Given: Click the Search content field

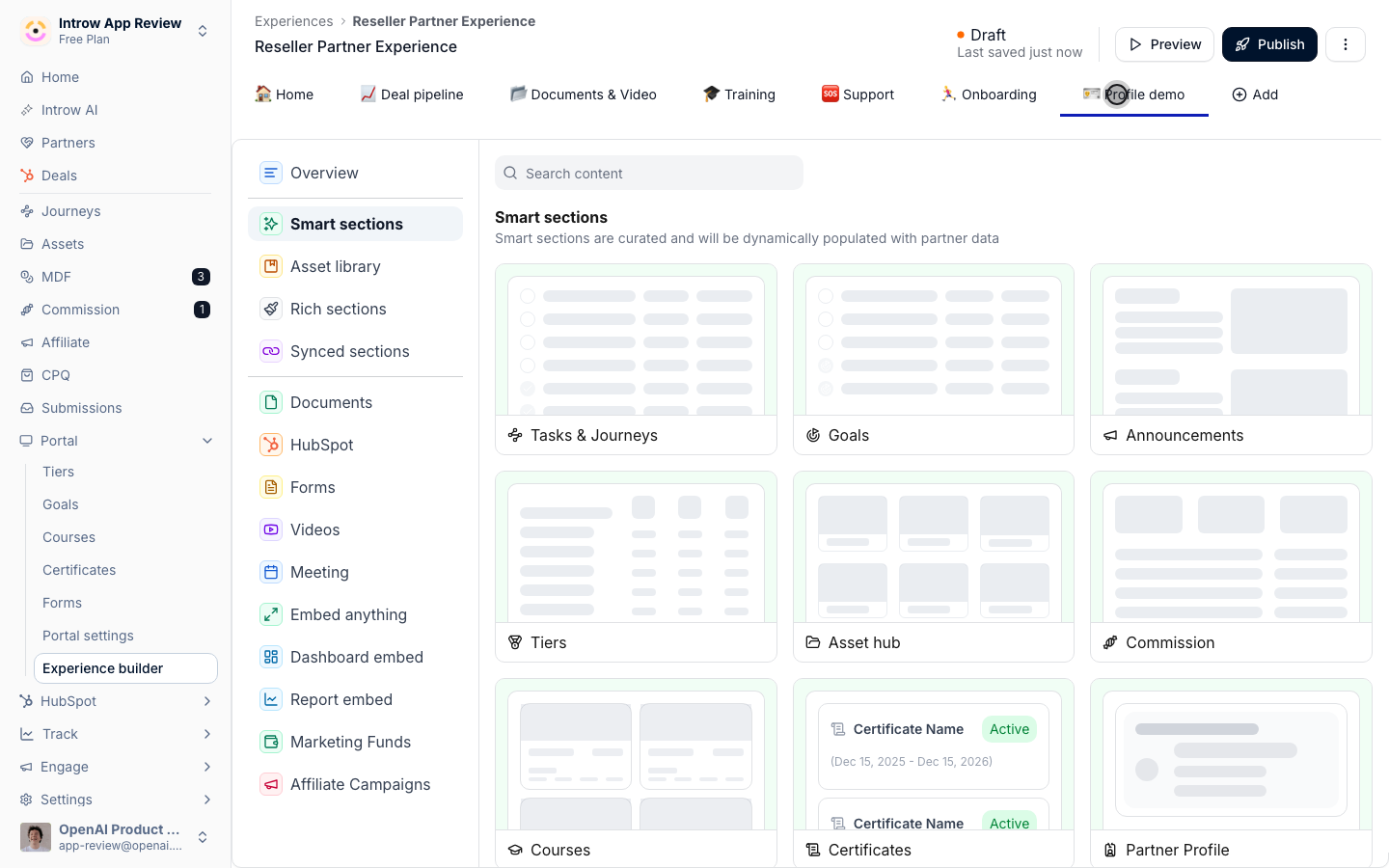Looking at the screenshot, I should 649,173.
